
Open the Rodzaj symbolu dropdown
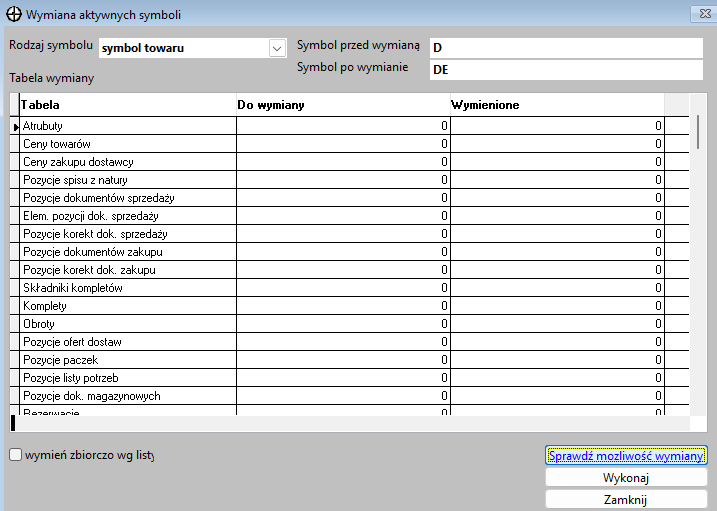coord(277,48)
